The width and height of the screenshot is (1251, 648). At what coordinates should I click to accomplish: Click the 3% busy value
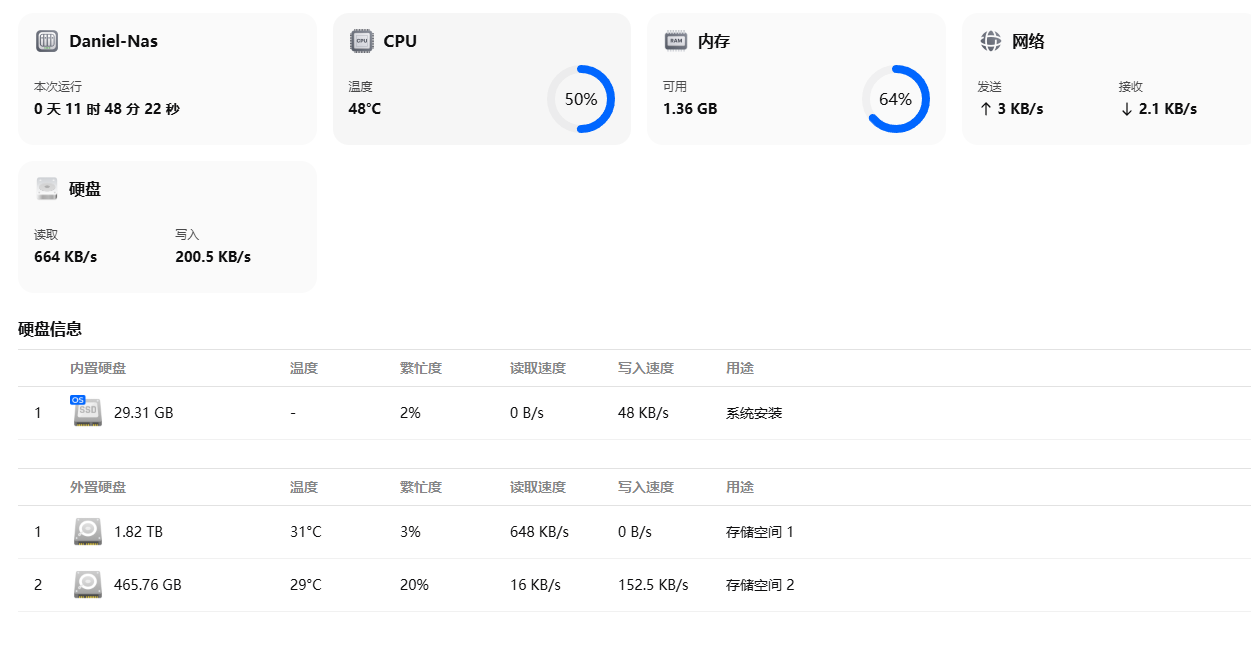tap(410, 532)
